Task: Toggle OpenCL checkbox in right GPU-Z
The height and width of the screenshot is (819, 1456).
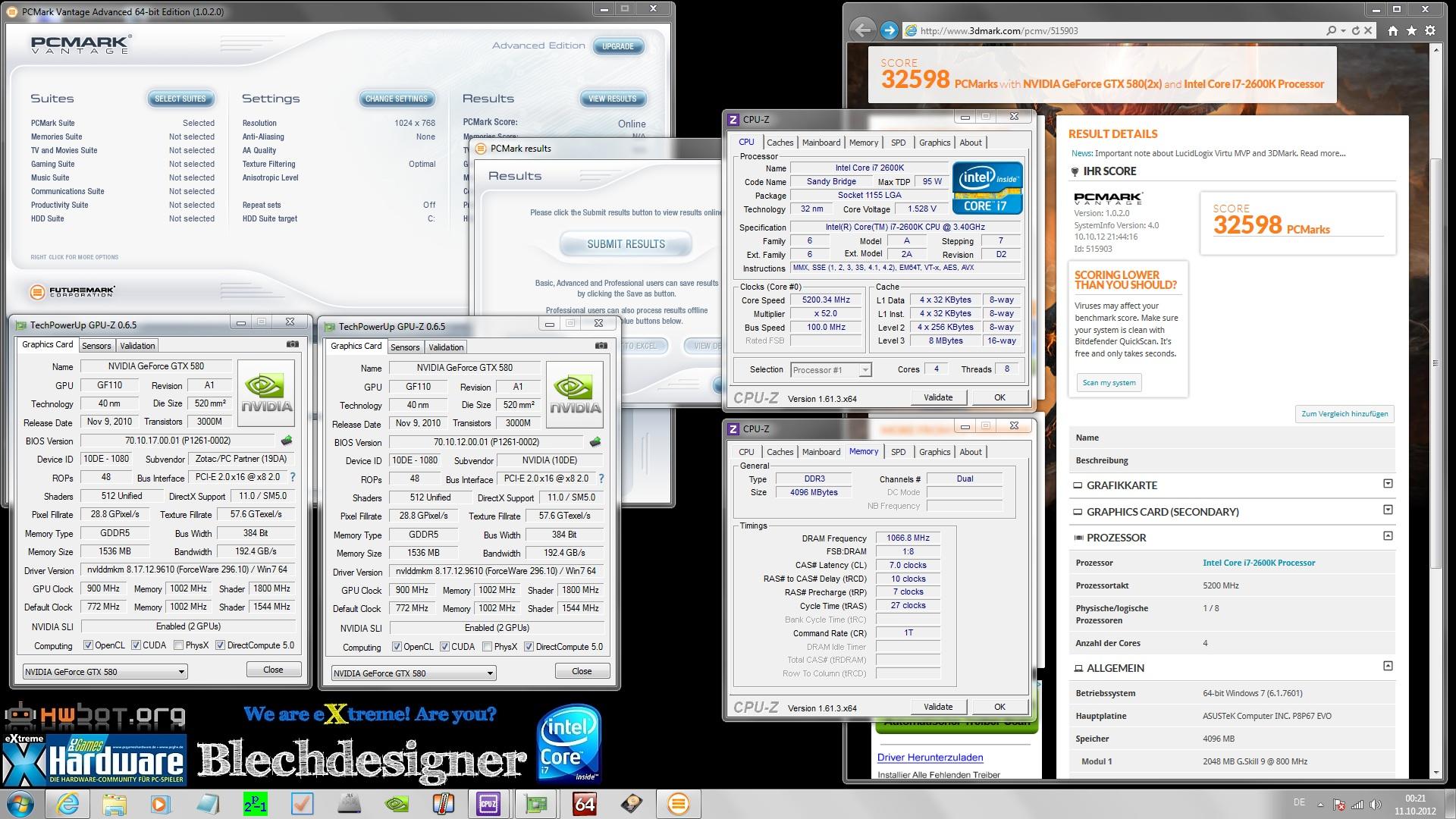Action: point(397,647)
